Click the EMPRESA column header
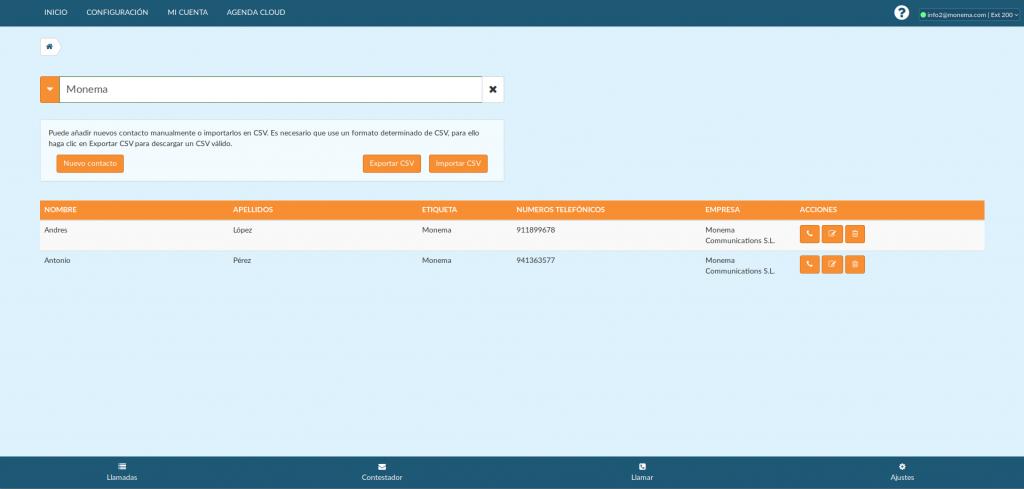Viewport: 1024px width, 489px height. click(x=723, y=210)
